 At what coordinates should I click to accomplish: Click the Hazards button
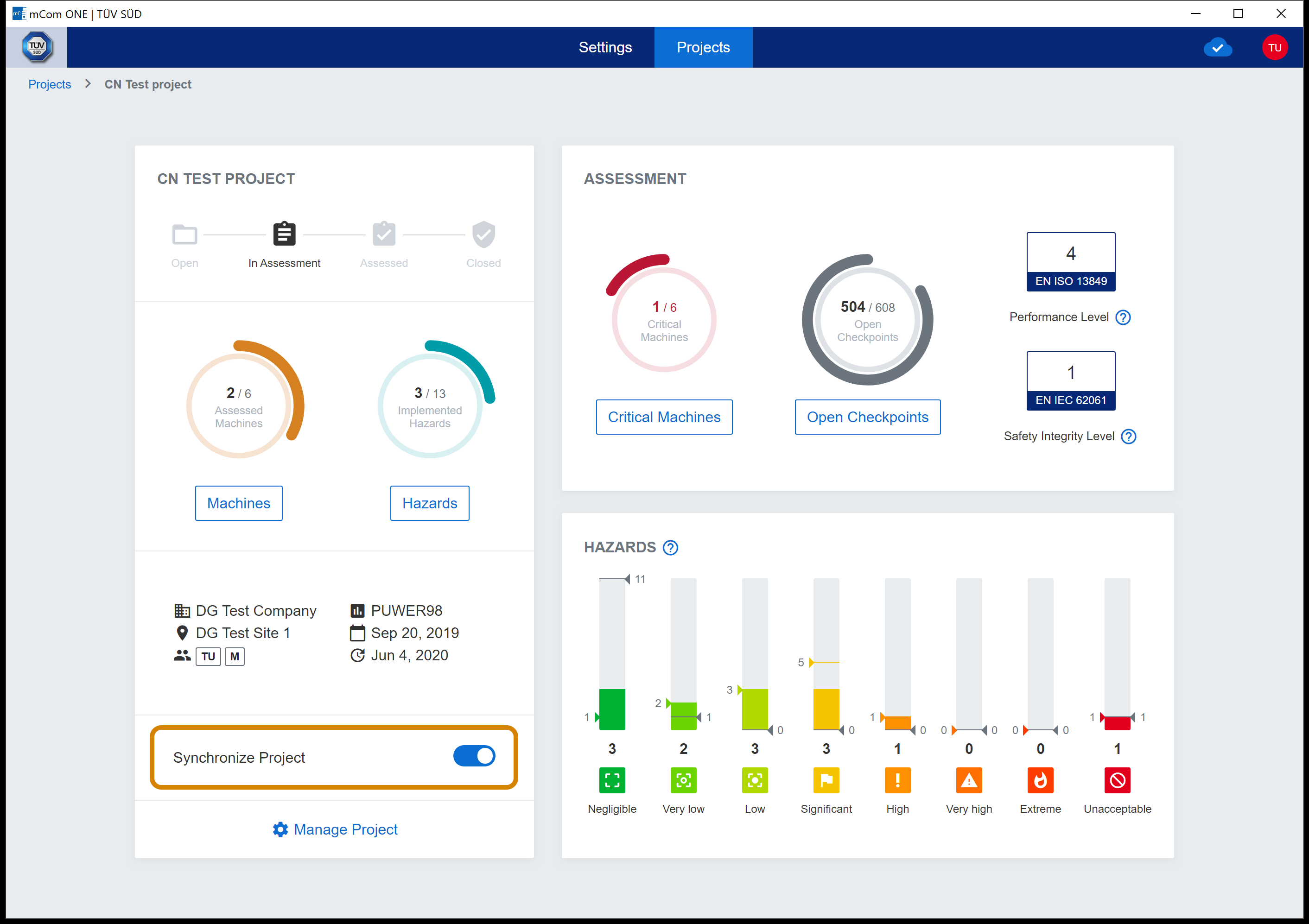429,503
